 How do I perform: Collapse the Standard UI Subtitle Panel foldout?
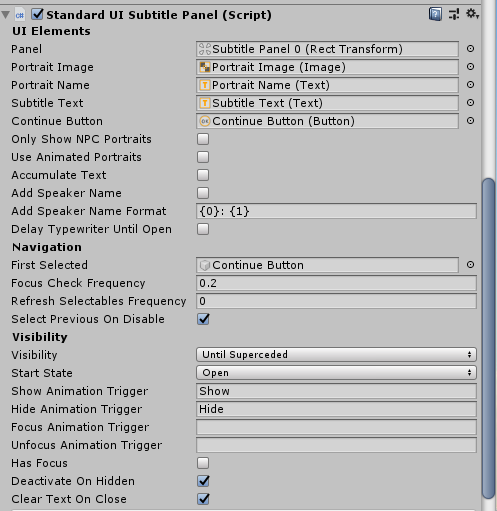6,15
